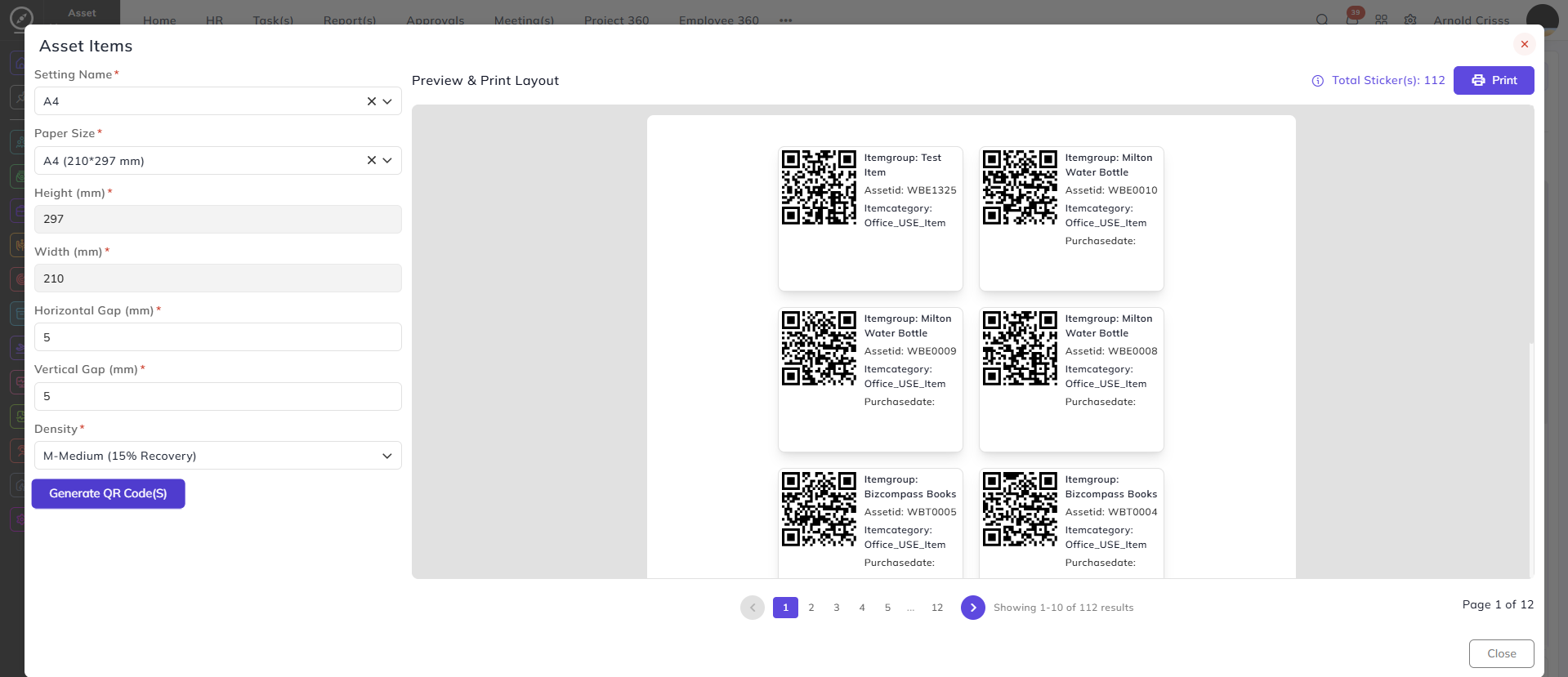Open the apps grid icon in top bar
Viewport: 1568px width, 677px height.
1381,20
